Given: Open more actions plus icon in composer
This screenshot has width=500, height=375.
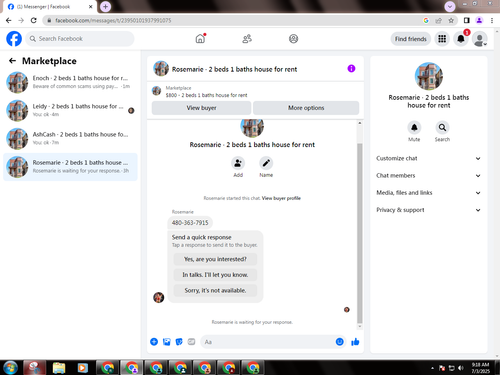Looking at the screenshot, I should click(154, 342).
